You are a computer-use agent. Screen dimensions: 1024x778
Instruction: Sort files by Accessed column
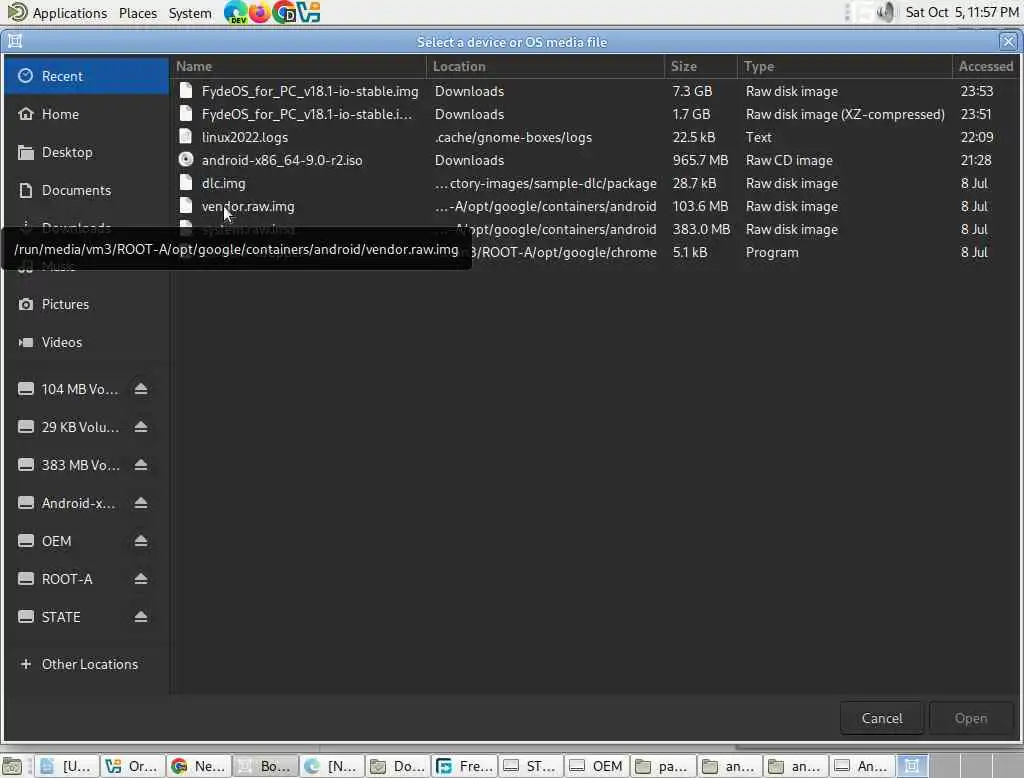(x=986, y=66)
